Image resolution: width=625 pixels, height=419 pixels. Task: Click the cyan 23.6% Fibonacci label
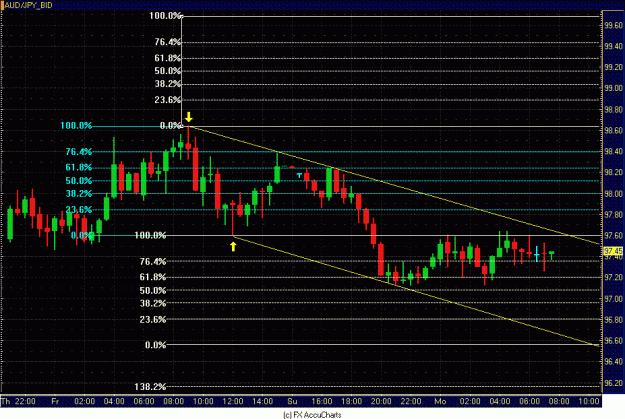(79, 209)
